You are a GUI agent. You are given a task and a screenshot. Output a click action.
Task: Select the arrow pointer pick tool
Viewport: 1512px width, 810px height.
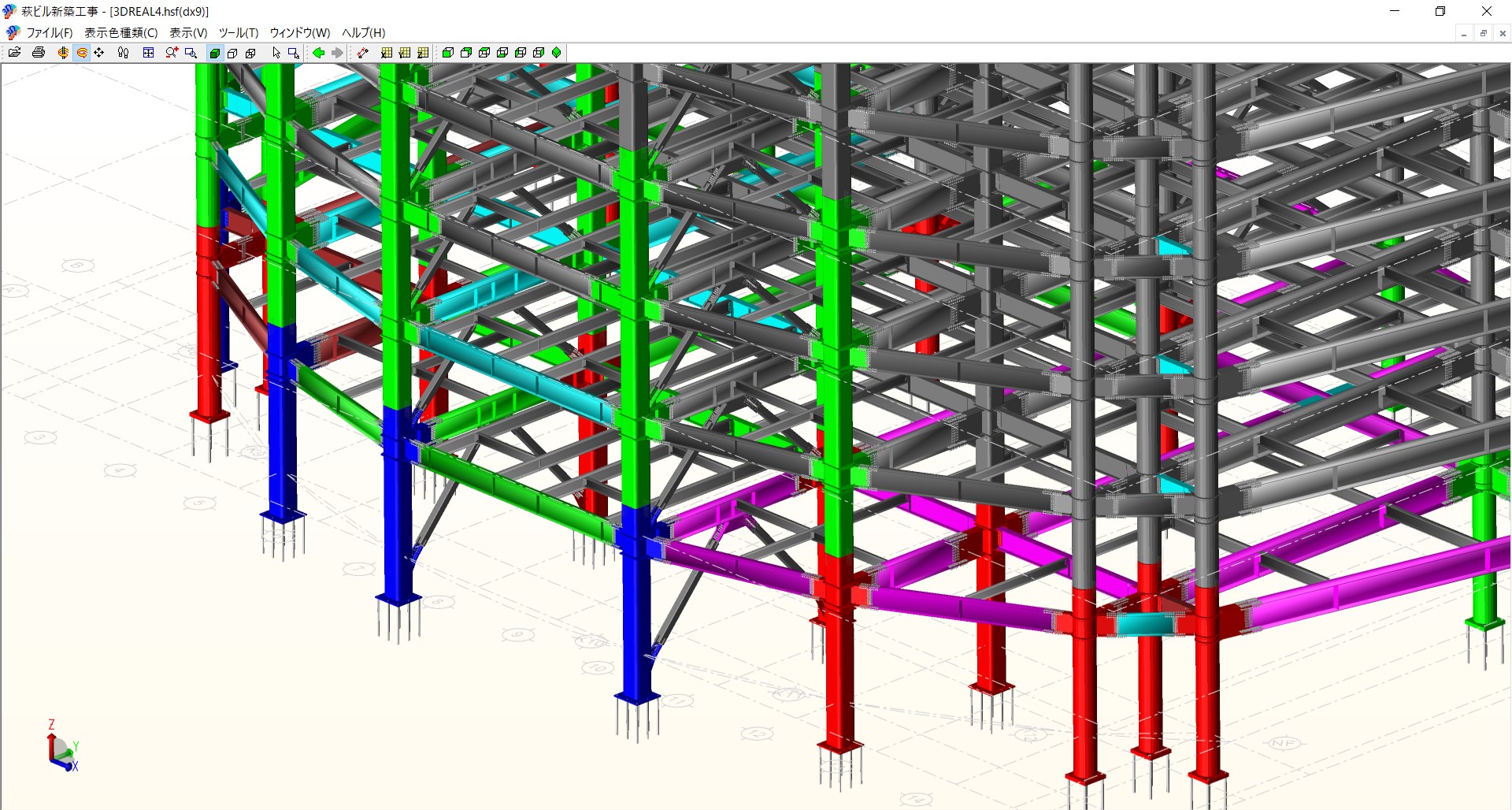[x=276, y=53]
